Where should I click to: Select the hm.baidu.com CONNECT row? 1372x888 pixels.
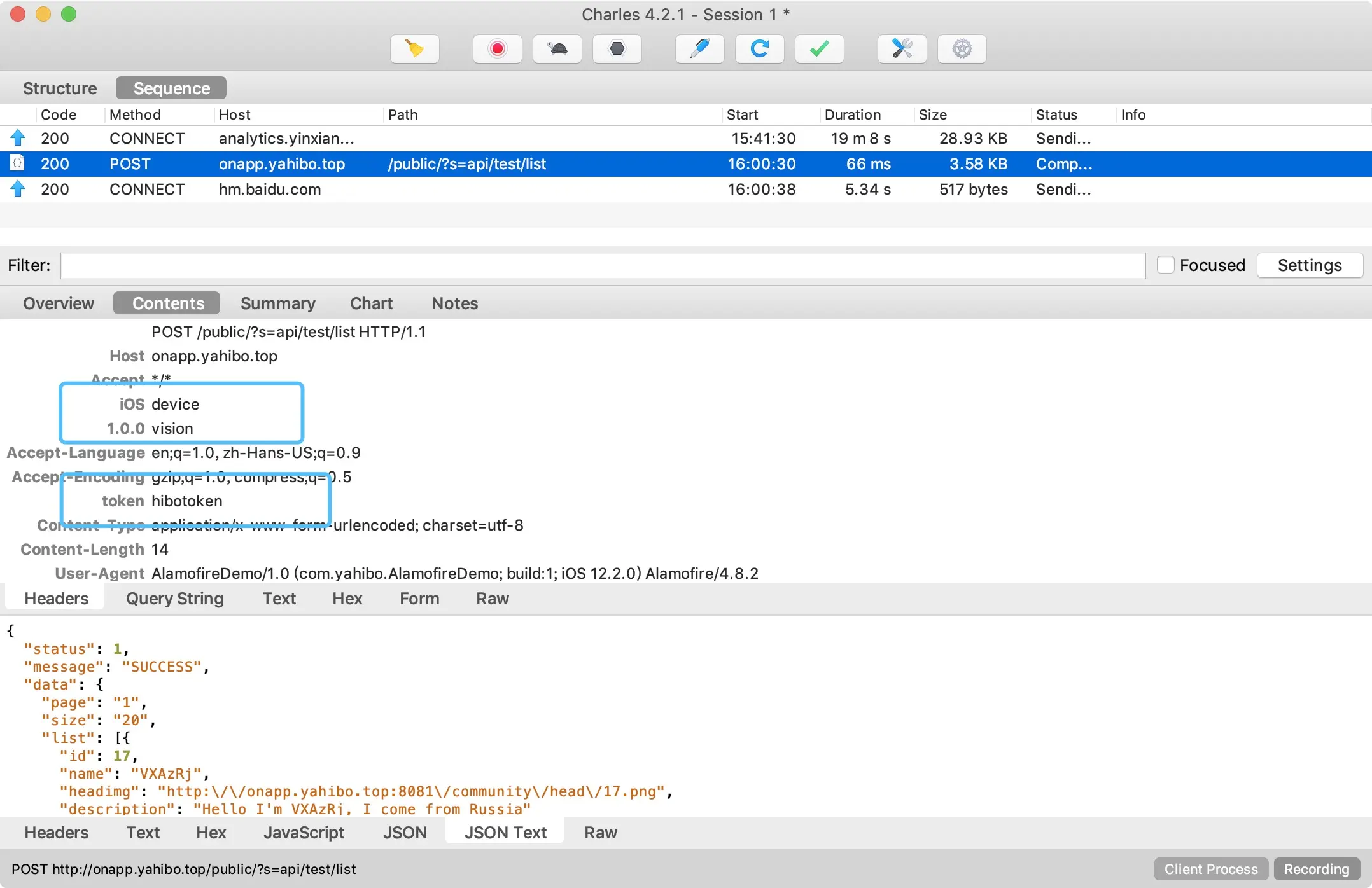[270, 190]
